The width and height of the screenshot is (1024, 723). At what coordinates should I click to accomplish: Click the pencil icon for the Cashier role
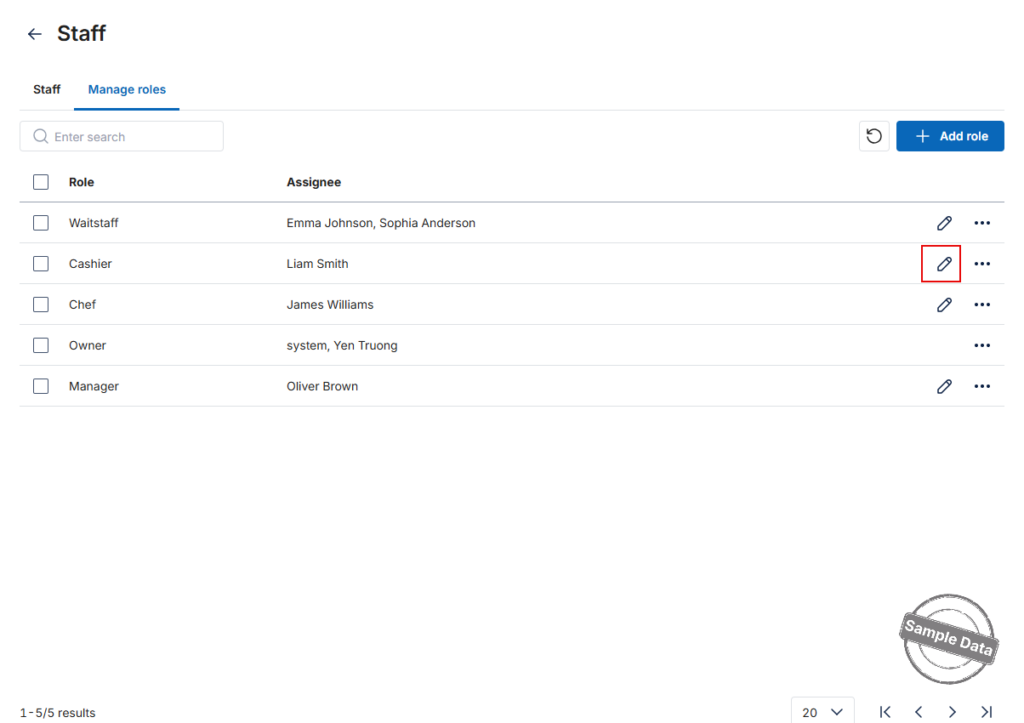pyautogui.click(x=944, y=264)
